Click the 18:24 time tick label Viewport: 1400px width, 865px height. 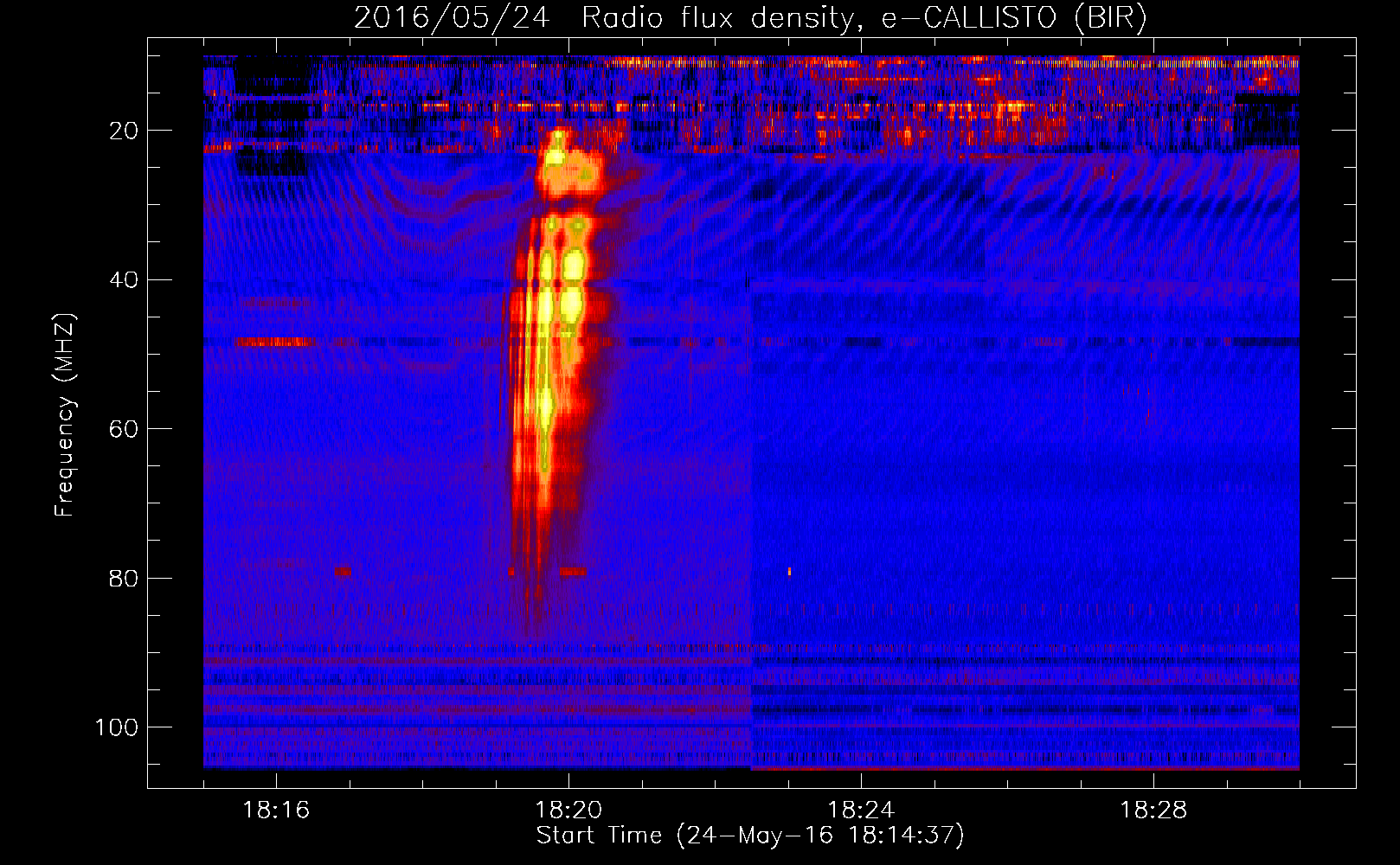[861, 811]
